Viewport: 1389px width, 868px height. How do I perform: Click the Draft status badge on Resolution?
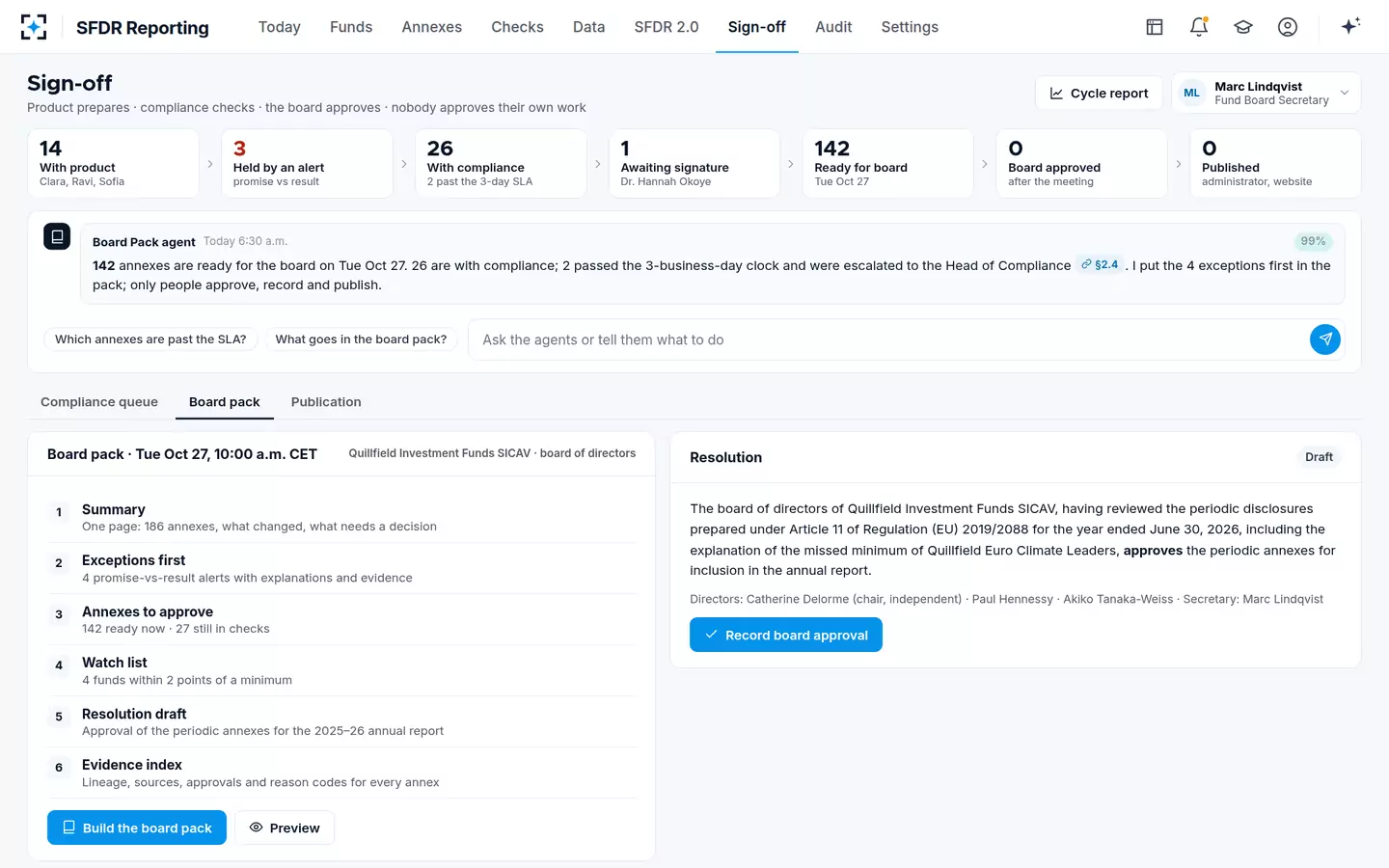pyautogui.click(x=1319, y=457)
